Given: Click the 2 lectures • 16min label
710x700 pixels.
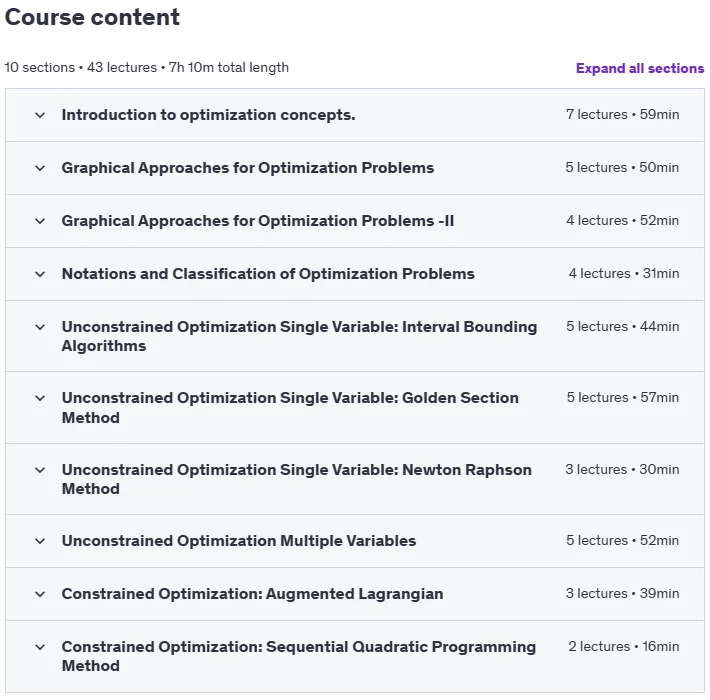Looking at the screenshot, I should (x=624, y=646).
